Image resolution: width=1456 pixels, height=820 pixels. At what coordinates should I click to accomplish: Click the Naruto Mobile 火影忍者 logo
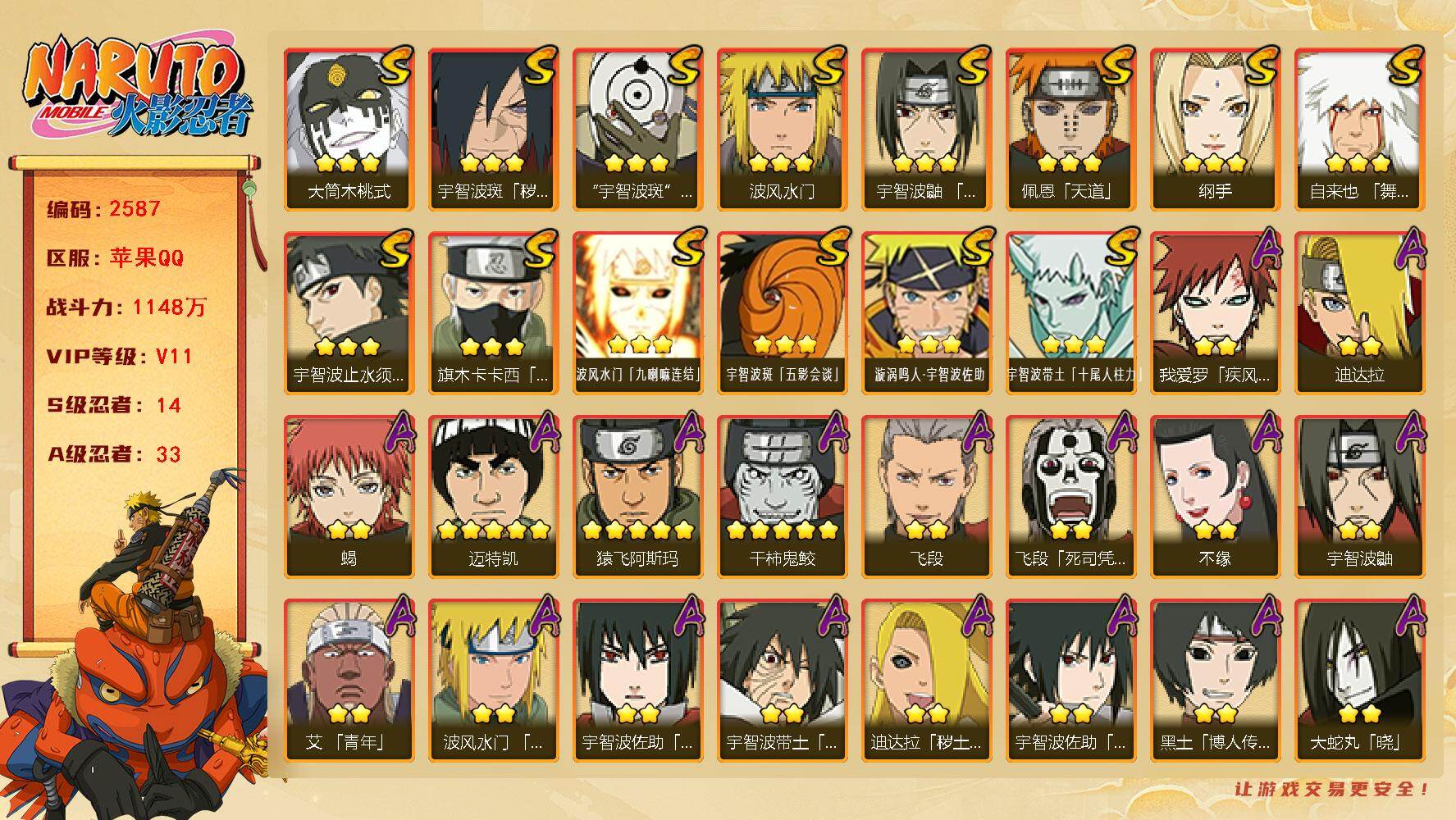point(138,87)
